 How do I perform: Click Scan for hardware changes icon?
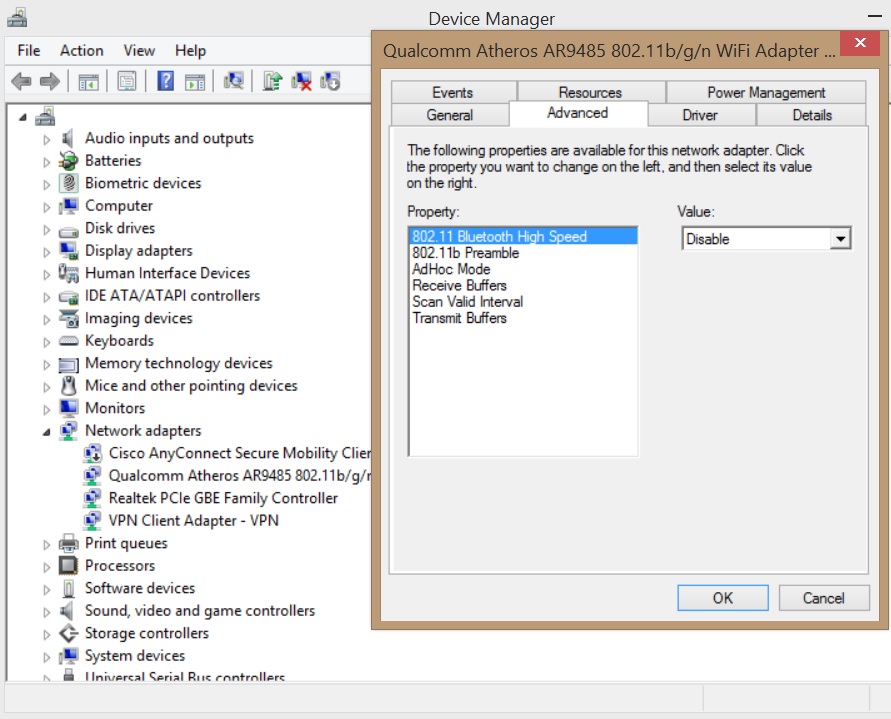234,81
